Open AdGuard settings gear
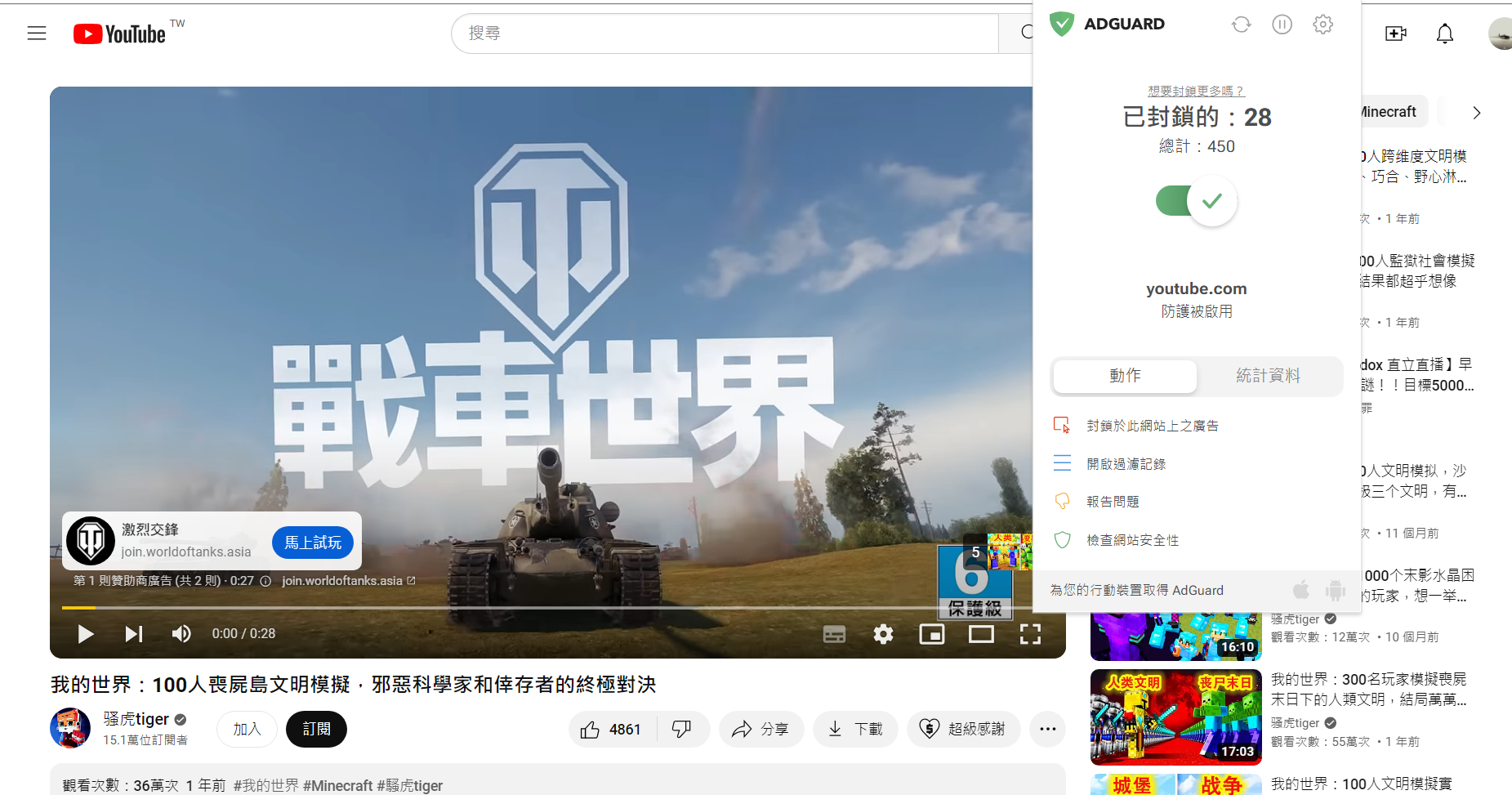1512x795 pixels. [x=1322, y=25]
